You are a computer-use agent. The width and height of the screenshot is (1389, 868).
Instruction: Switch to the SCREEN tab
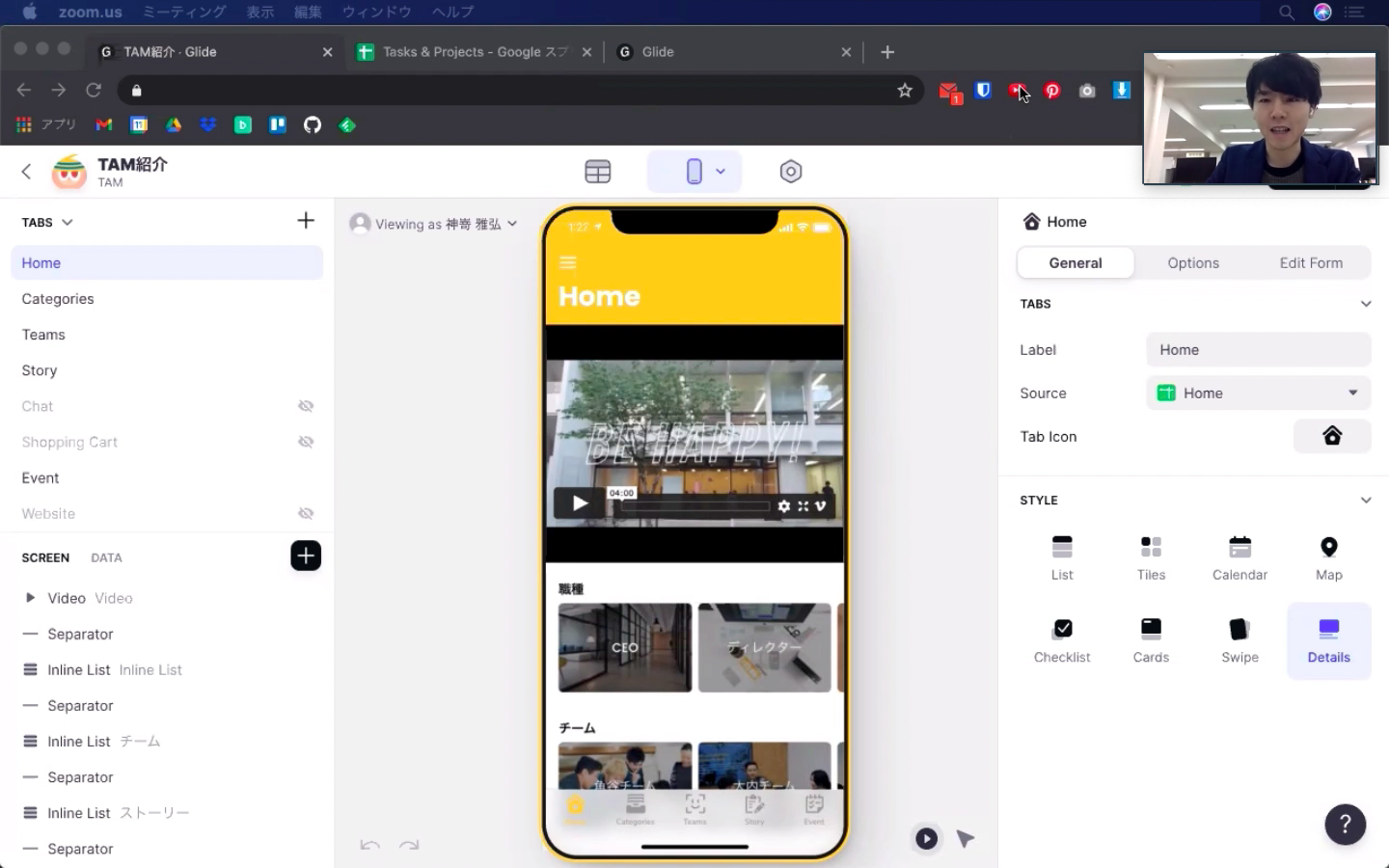pos(45,557)
